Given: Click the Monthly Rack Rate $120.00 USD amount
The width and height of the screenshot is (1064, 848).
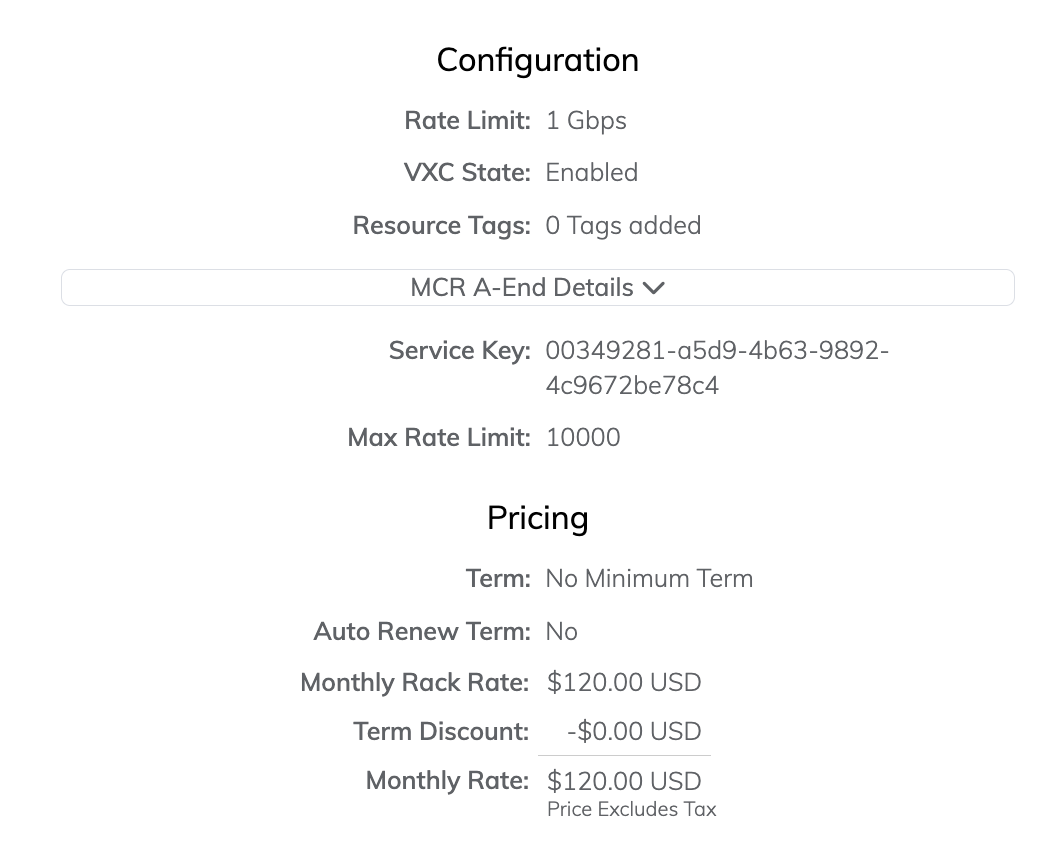Looking at the screenshot, I should tap(624, 683).
